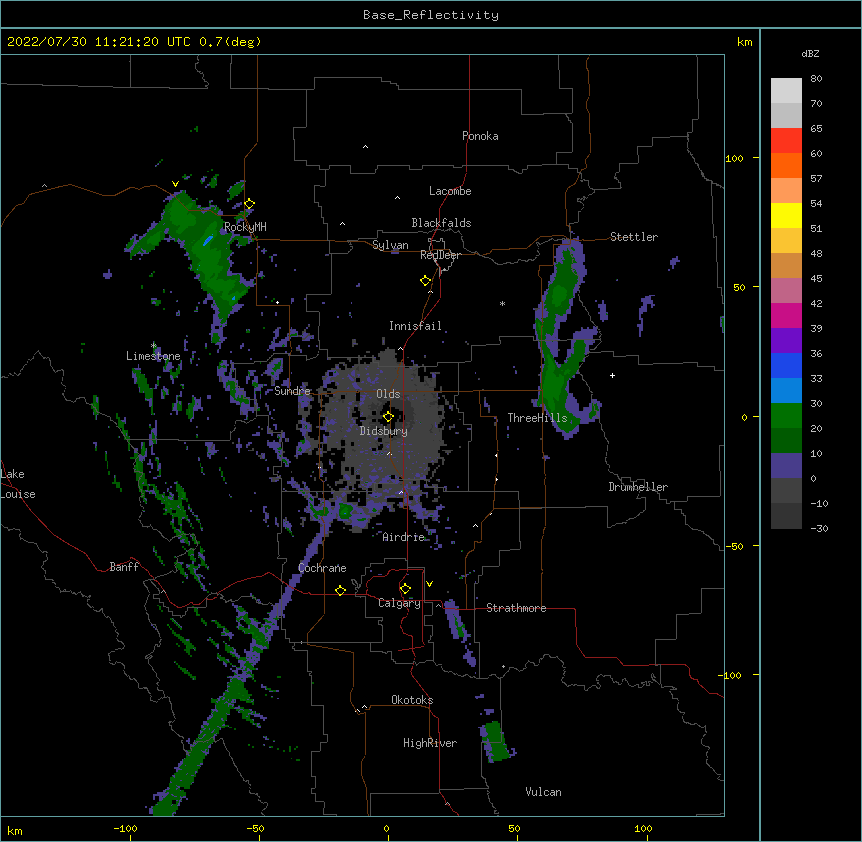
Task: Click the Calgary city label
Action: point(399,603)
